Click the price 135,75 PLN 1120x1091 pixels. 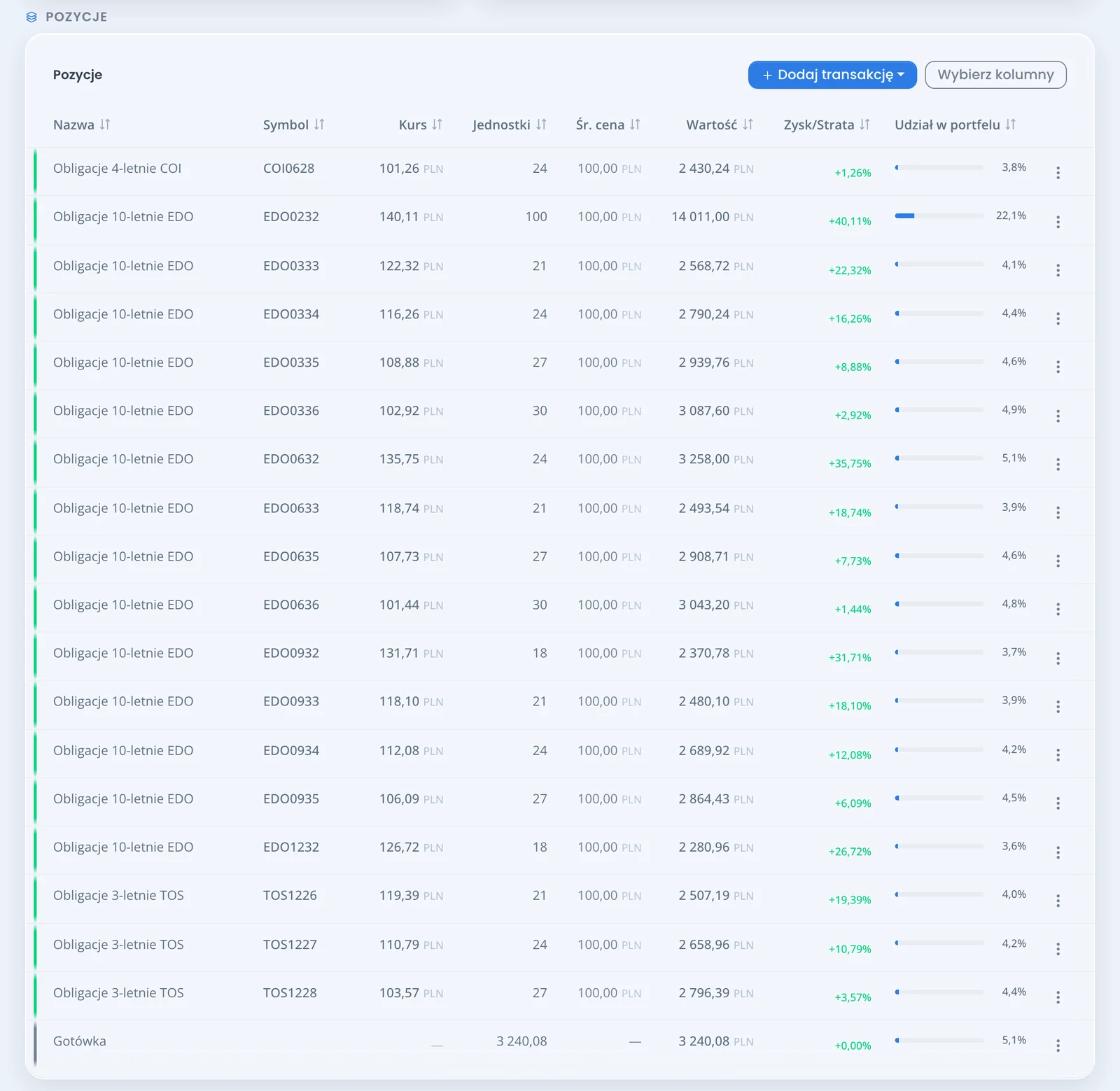tap(411, 459)
